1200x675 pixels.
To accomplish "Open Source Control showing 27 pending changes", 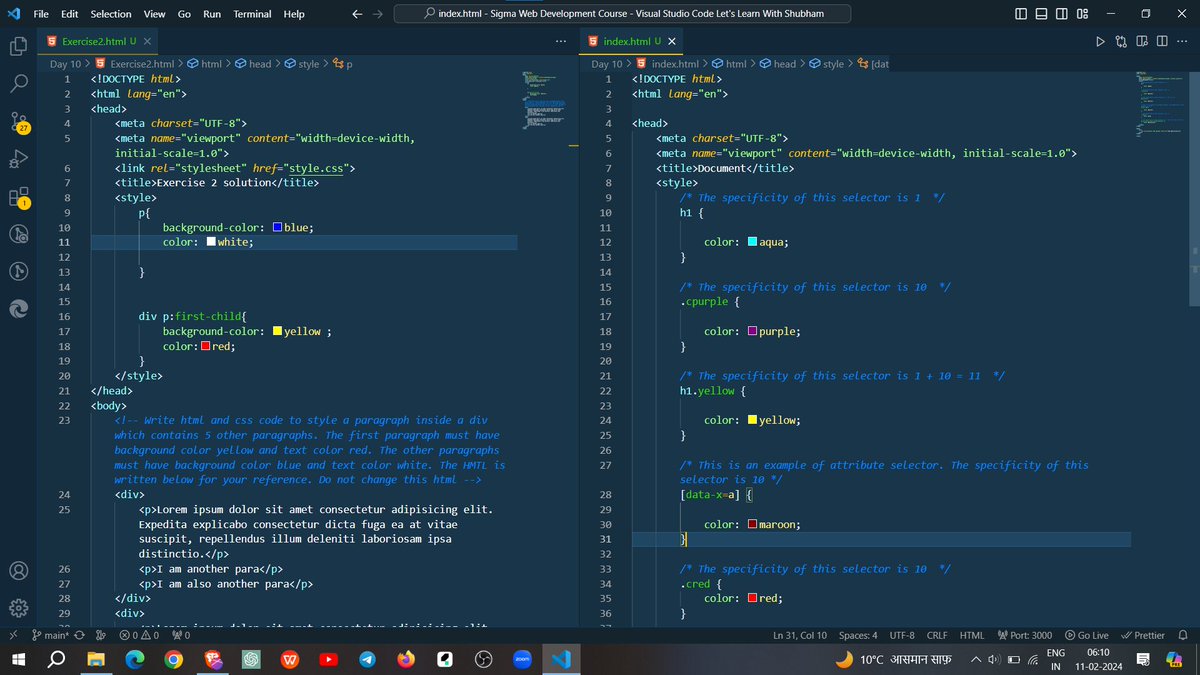I will tap(18, 122).
